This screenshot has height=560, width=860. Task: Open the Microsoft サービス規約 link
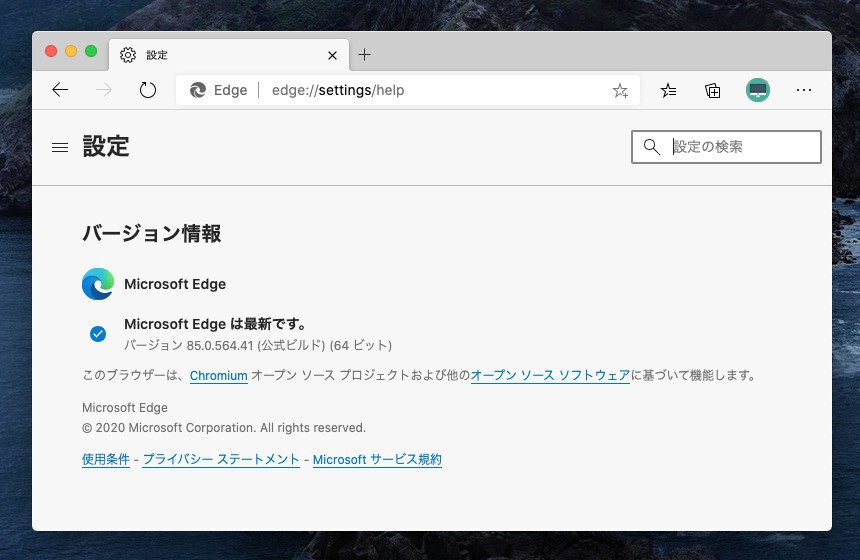tap(377, 459)
